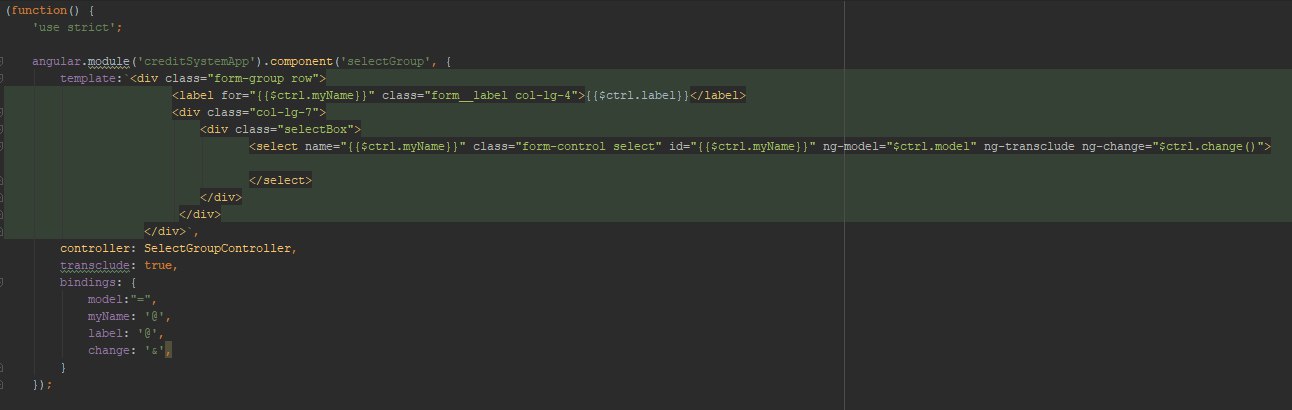Place cursor on 'use strict' string

[77, 27]
